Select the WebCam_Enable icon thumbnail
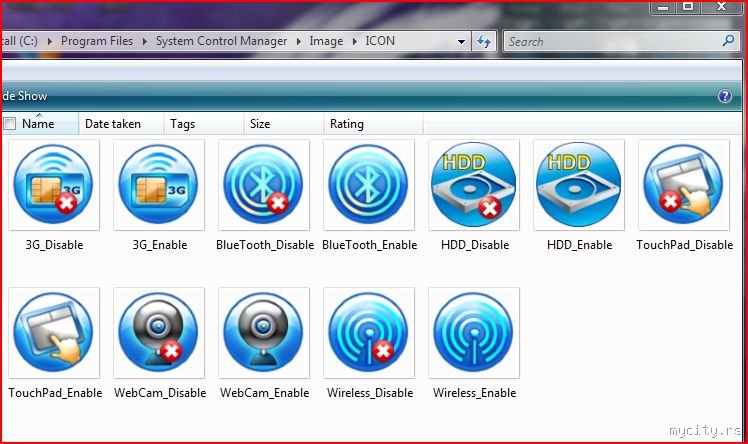Viewport: 748px width, 444px height. 264,333
